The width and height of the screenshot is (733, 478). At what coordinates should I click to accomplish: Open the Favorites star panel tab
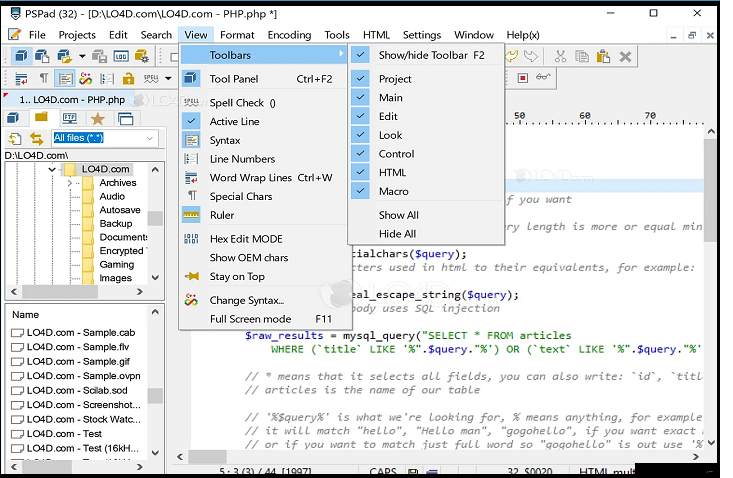(x=98, y=119)
